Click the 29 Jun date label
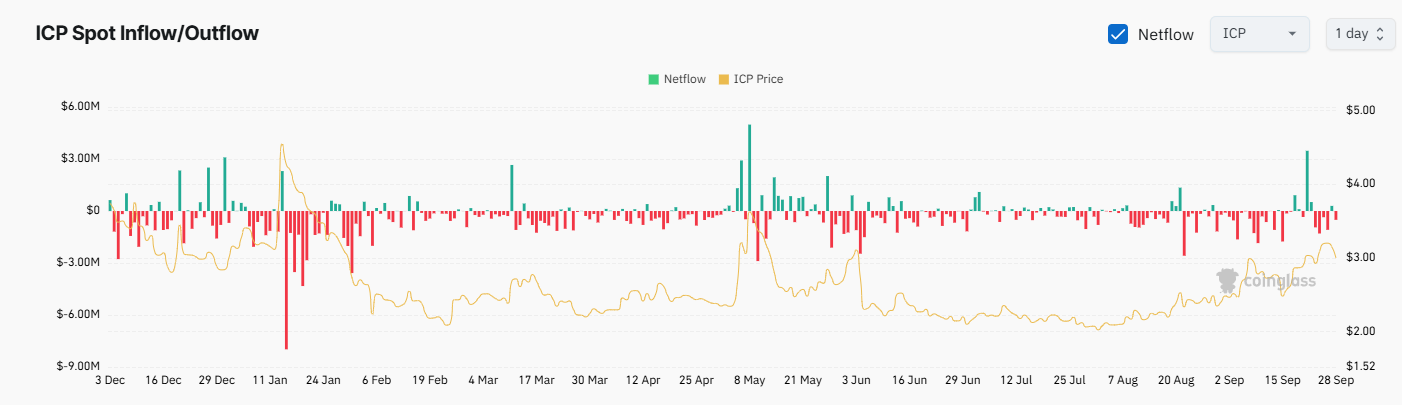Screen dimensions: 1402x405 coord(963,381)
